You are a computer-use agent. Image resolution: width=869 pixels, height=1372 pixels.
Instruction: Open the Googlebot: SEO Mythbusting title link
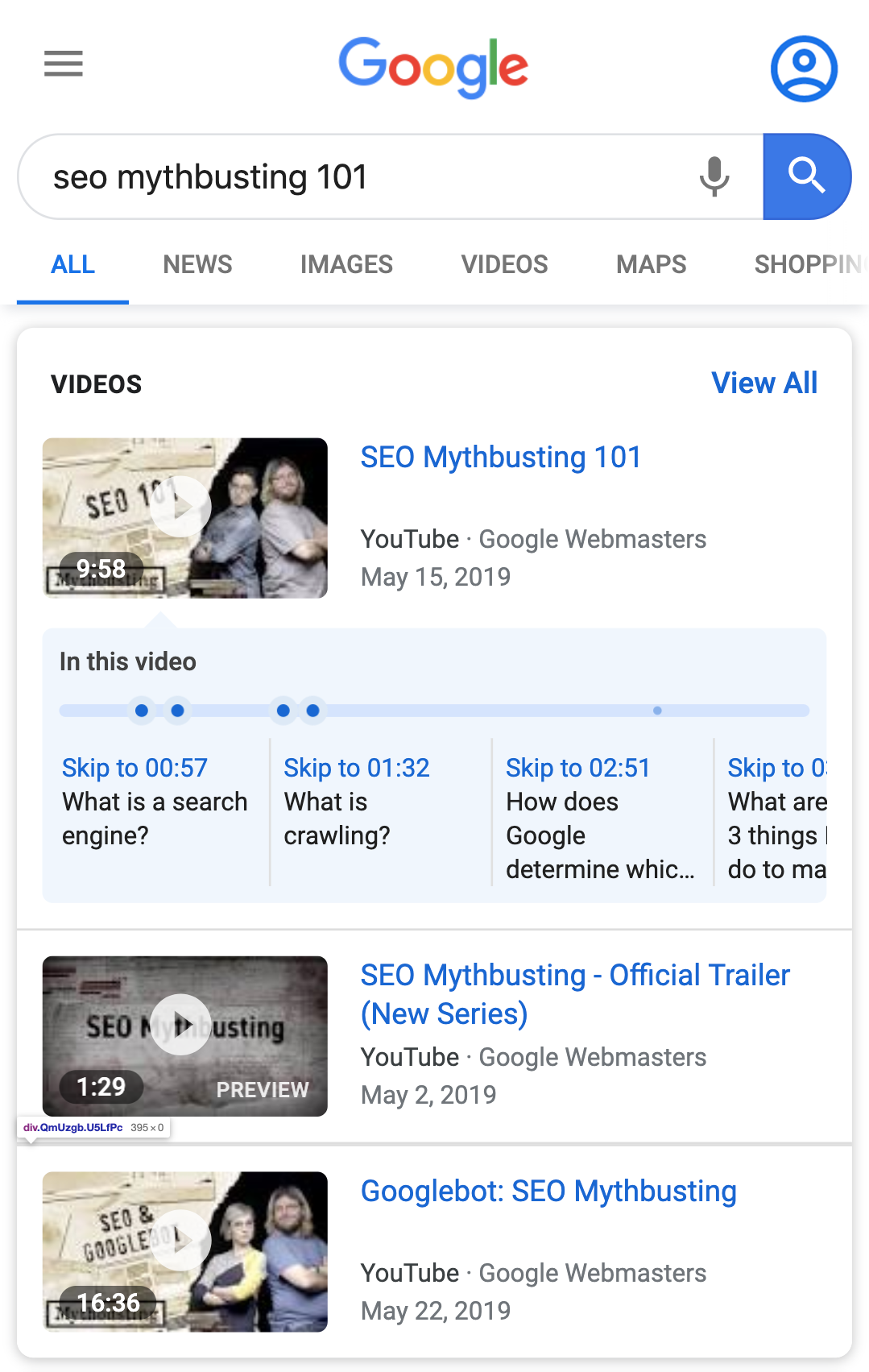(548, 1192)
